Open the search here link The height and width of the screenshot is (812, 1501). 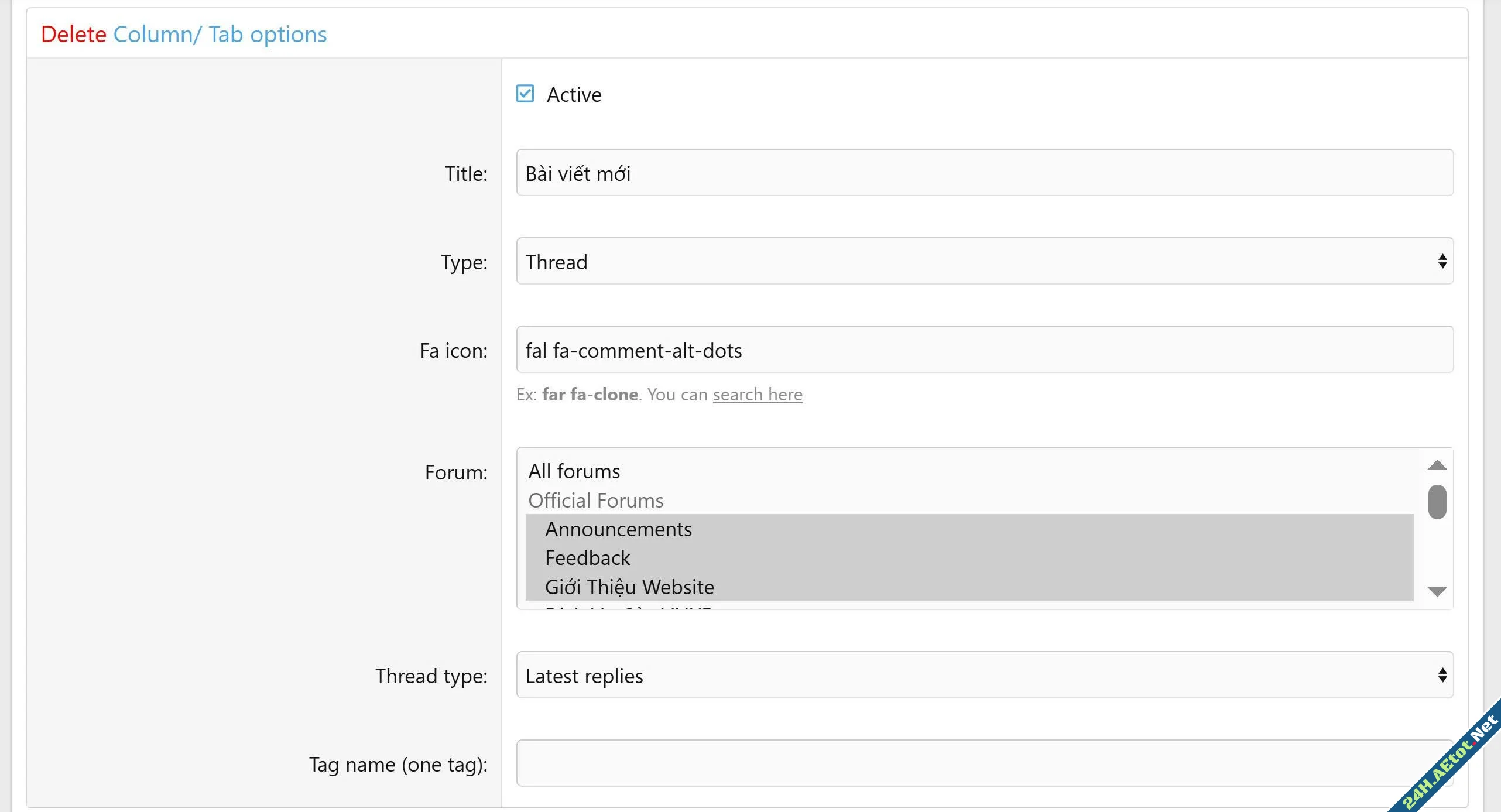pos(757,395)
